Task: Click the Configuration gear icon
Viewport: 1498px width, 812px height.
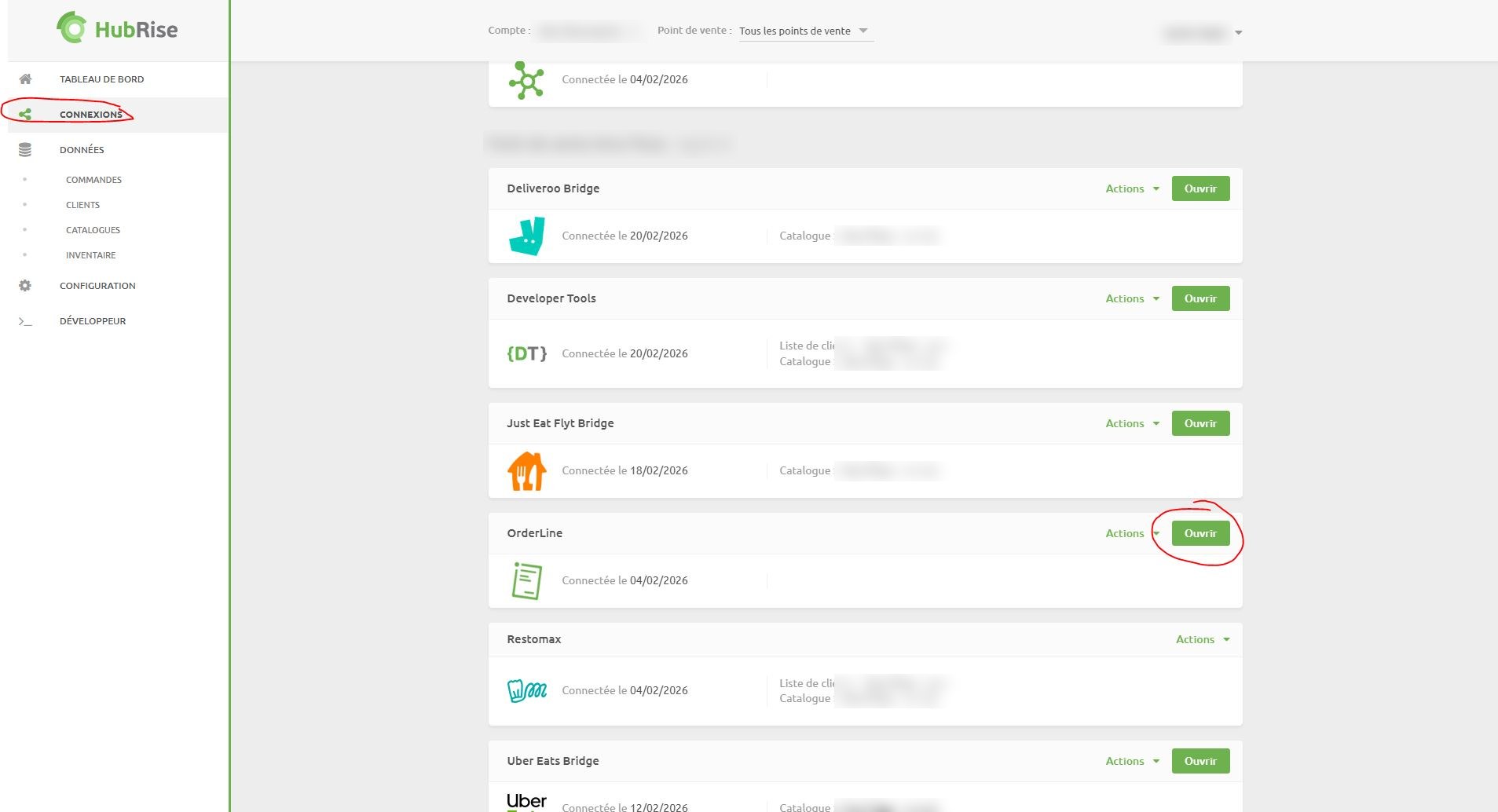Action: tap(25, 286)
